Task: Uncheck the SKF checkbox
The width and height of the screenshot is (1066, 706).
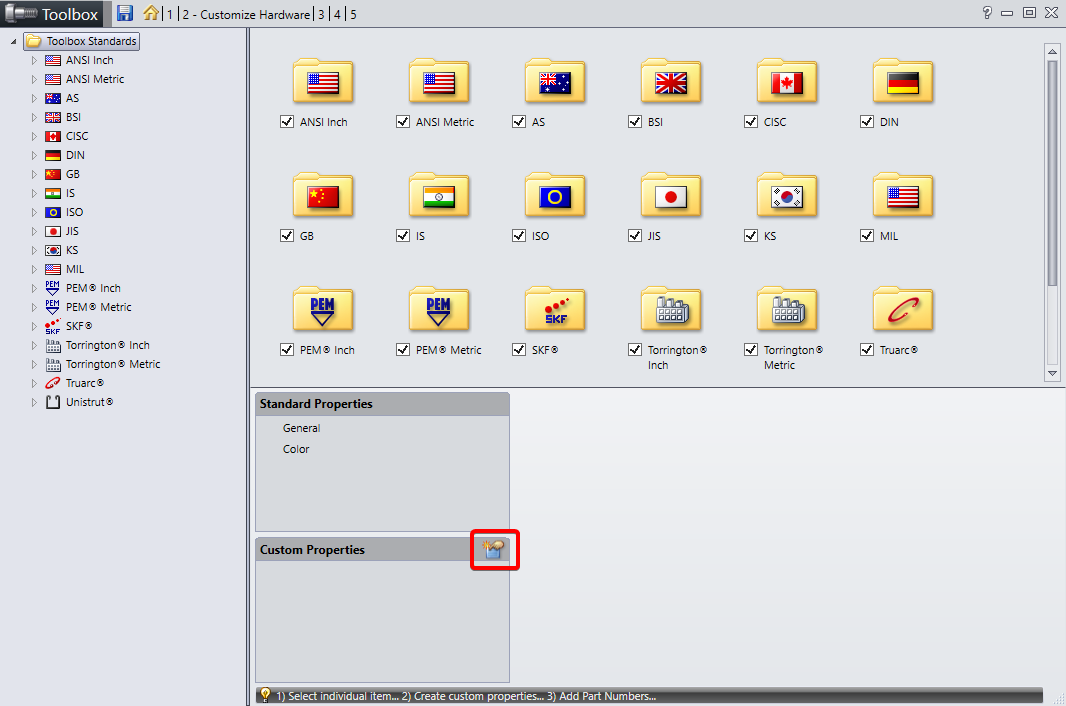Action: coord(519,350)
